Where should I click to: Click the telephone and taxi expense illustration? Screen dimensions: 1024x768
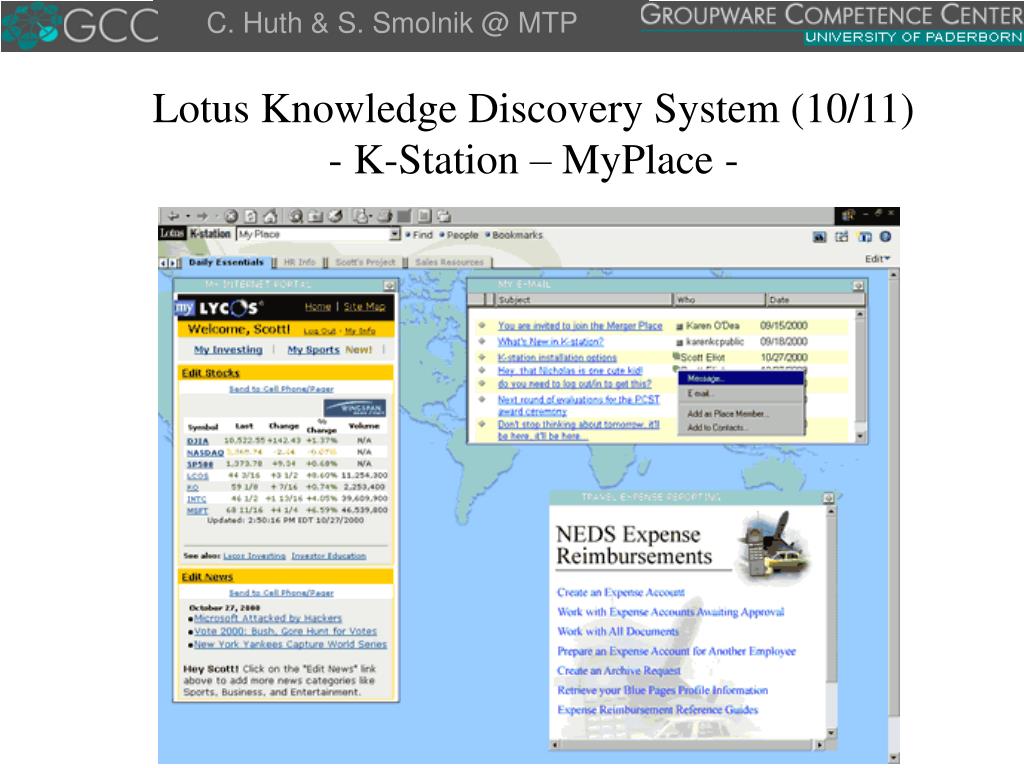[773, 548]
